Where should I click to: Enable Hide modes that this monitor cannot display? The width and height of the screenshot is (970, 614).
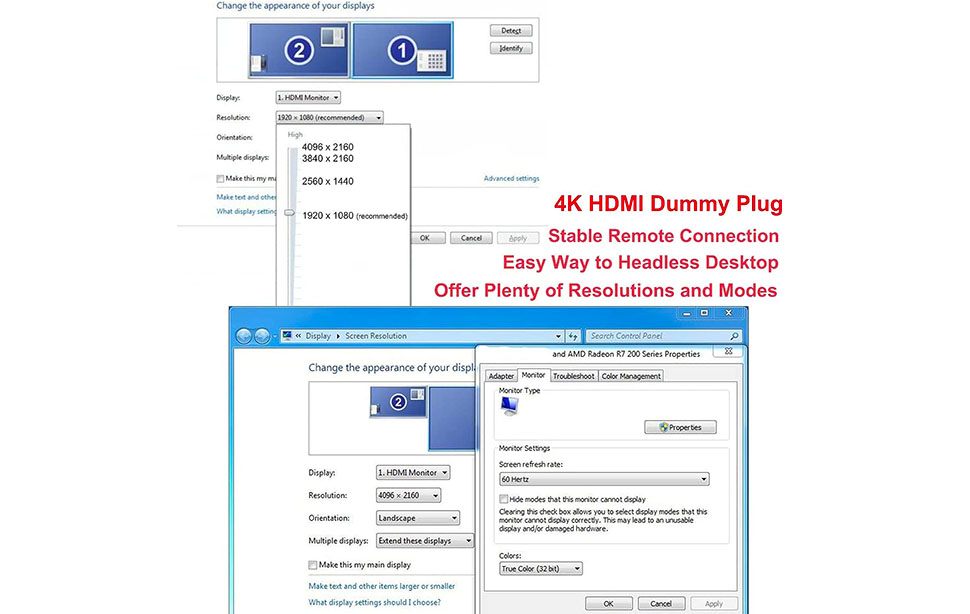[504, 498]
